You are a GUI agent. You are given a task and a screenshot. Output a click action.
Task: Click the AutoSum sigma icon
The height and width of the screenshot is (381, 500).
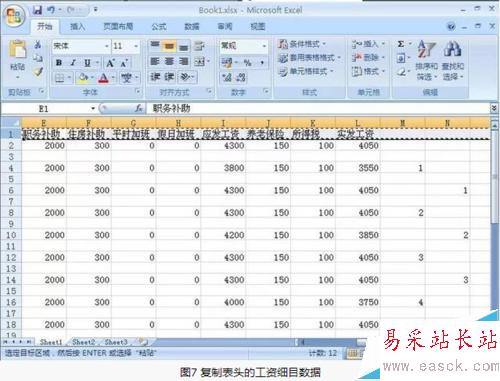tap(401, 44)
